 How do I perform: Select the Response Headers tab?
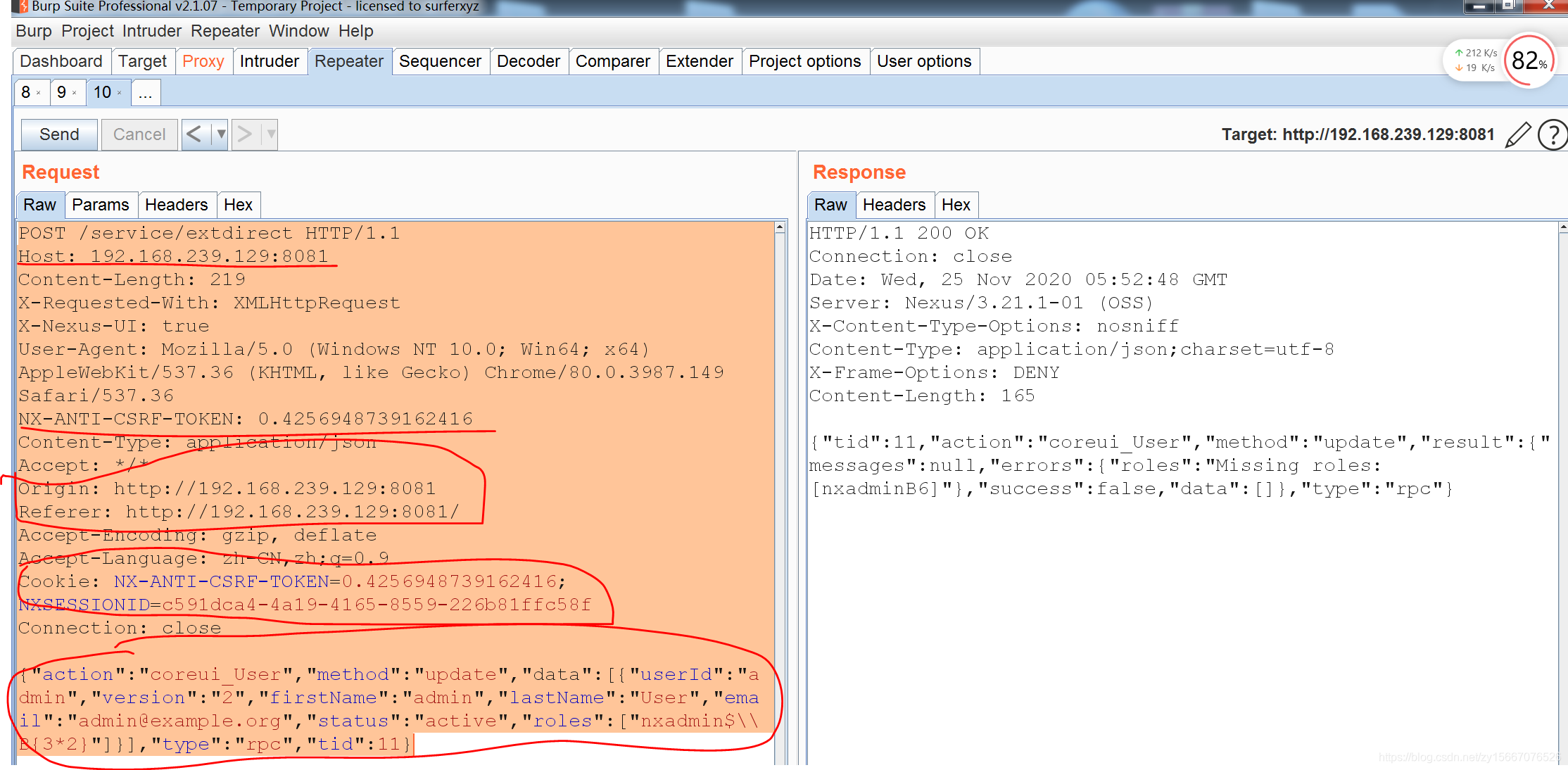[894, 205]
